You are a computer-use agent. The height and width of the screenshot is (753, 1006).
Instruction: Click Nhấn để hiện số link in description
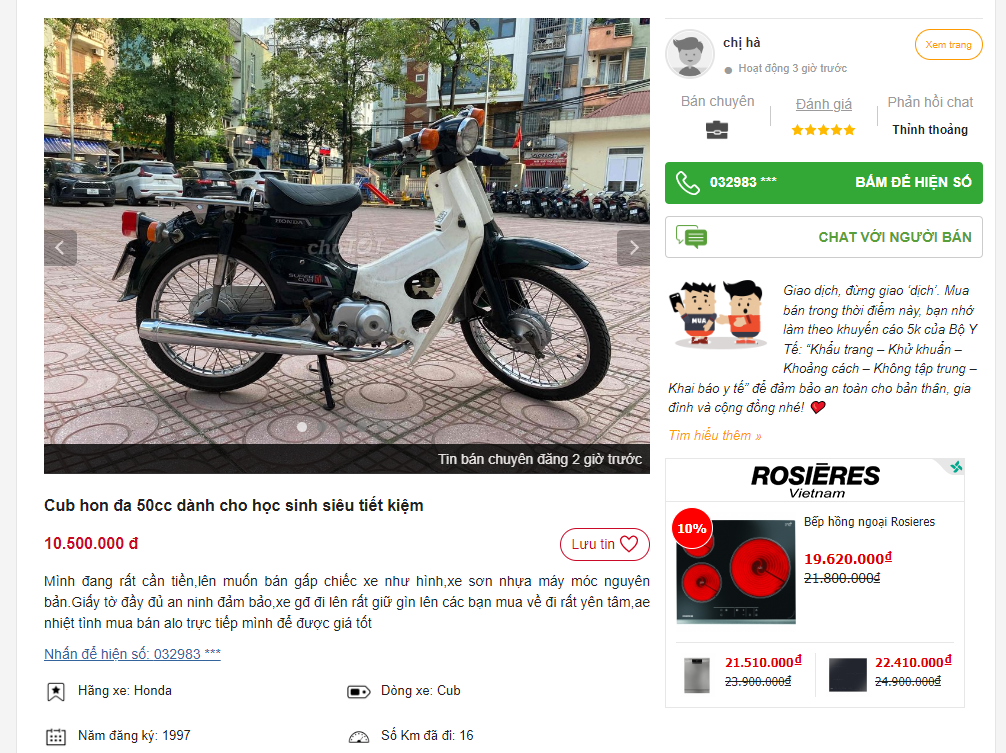[x=132, y=654]
